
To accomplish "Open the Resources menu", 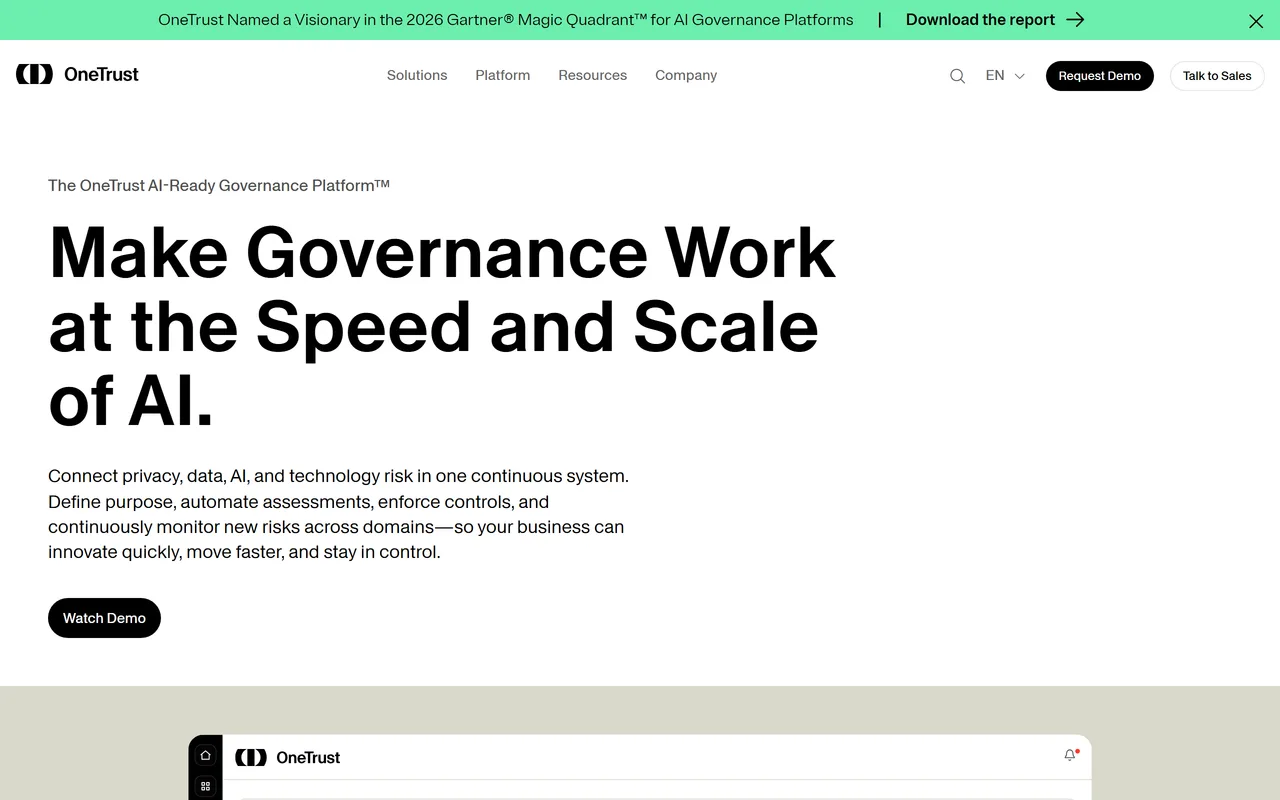I will [593, 75].
